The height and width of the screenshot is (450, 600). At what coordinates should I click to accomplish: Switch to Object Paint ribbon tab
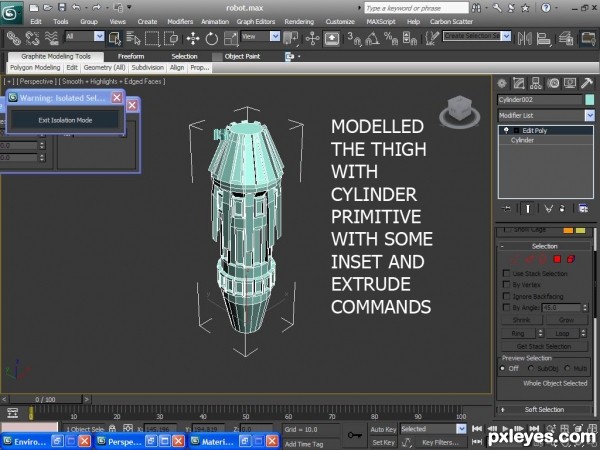tap(242, 56)
